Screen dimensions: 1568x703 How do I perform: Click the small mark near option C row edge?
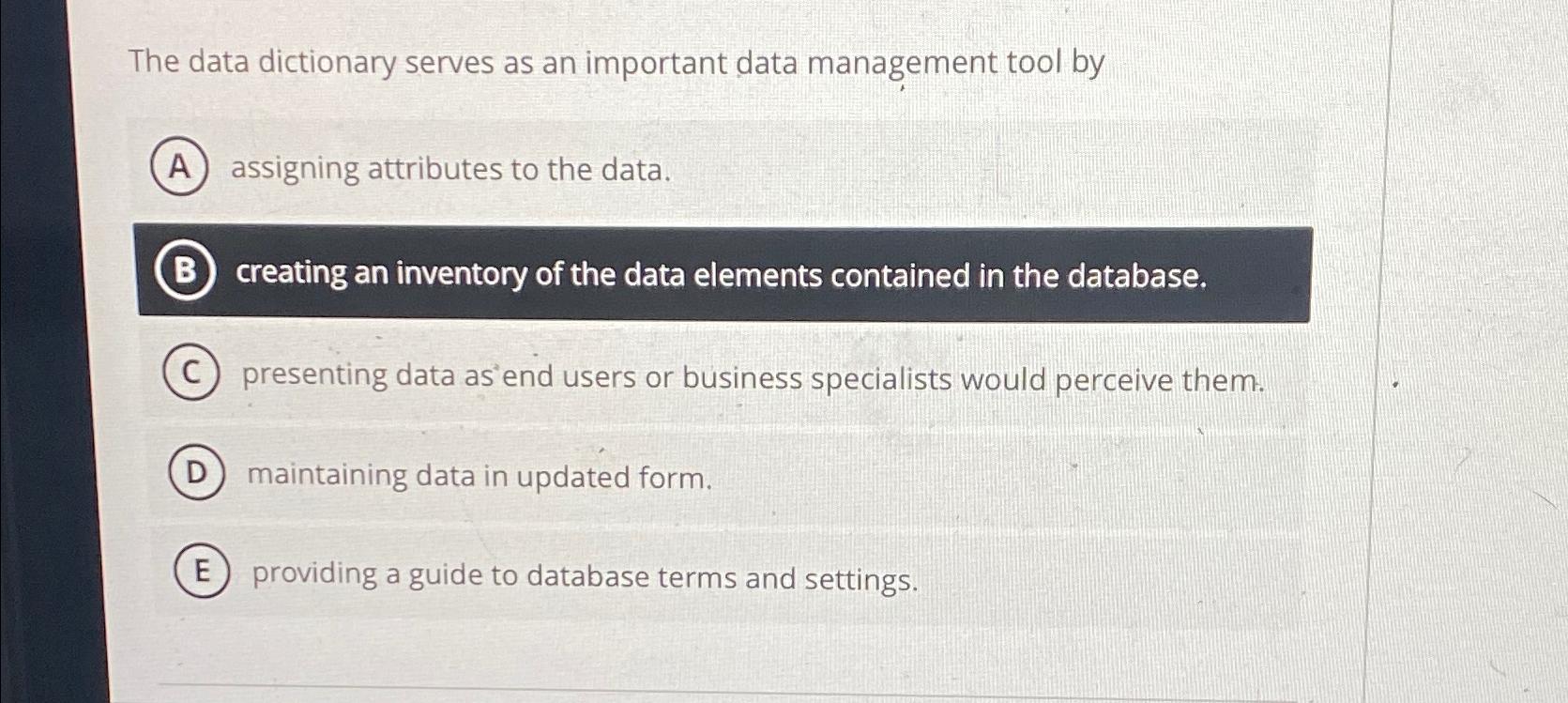[1395, 382]
